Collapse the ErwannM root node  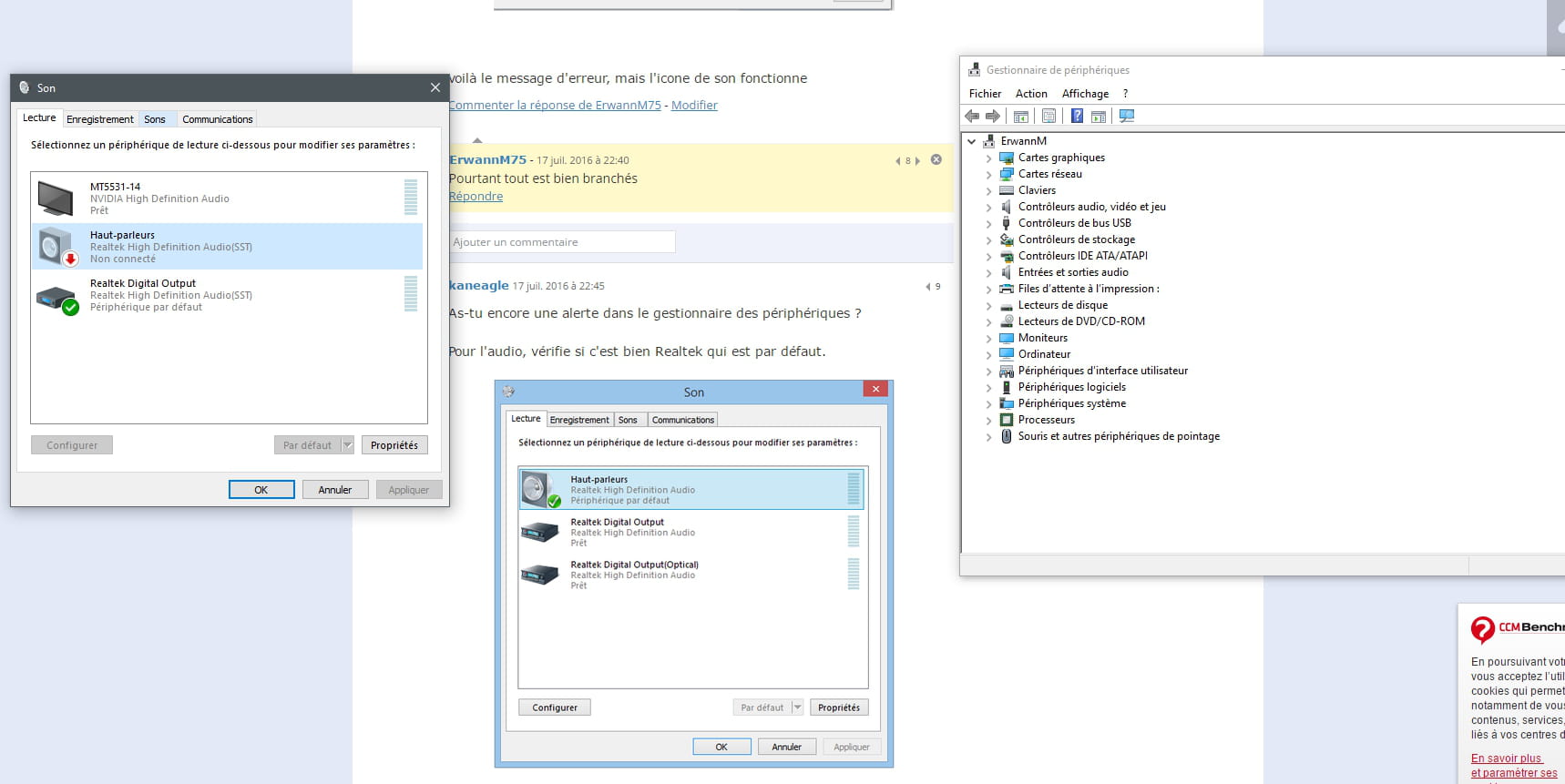pyautogui.click(x=972, y=141)
